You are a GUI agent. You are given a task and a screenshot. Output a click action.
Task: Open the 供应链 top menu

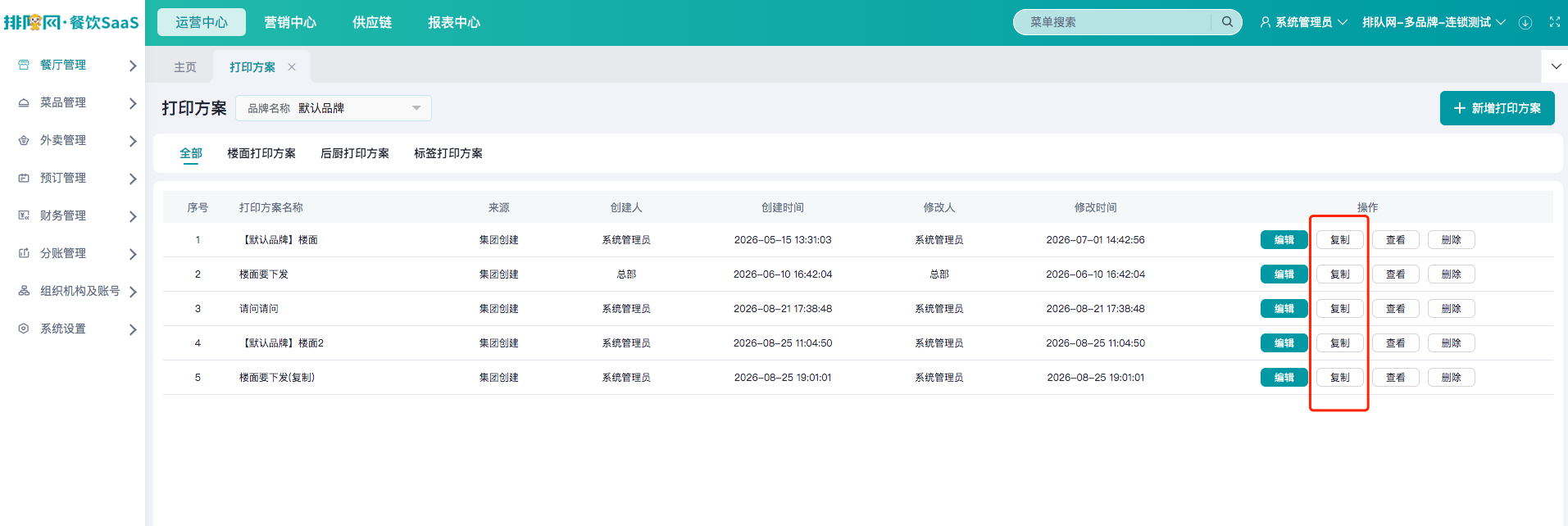[372, 22]
